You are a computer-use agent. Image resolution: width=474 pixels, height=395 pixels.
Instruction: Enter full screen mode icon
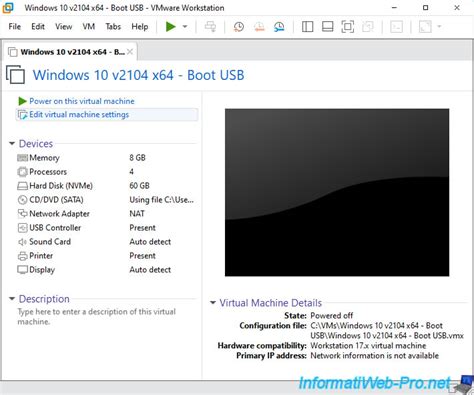pos(348,27)
